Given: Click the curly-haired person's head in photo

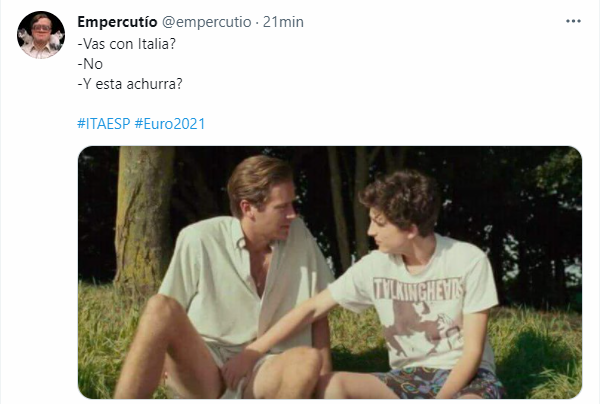Looking at the screenshot, I should [x=400, y=210].
